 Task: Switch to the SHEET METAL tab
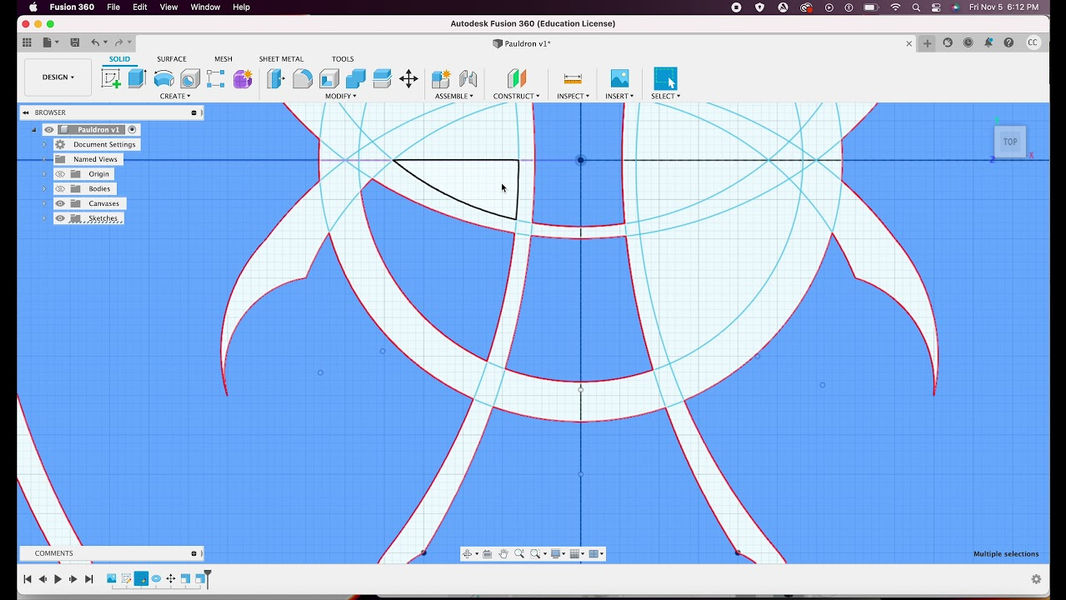click(281, 59)
